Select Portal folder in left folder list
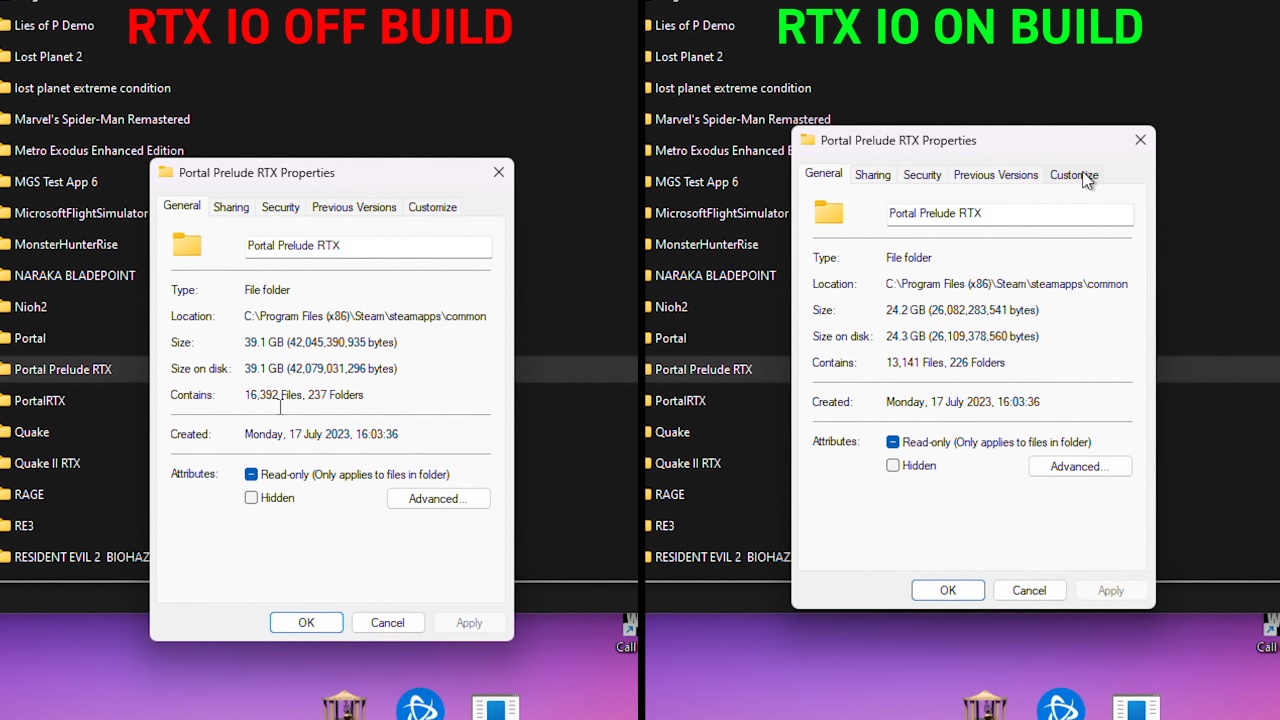The height and width of the screenshot is (720, 1280). point(30,338)
